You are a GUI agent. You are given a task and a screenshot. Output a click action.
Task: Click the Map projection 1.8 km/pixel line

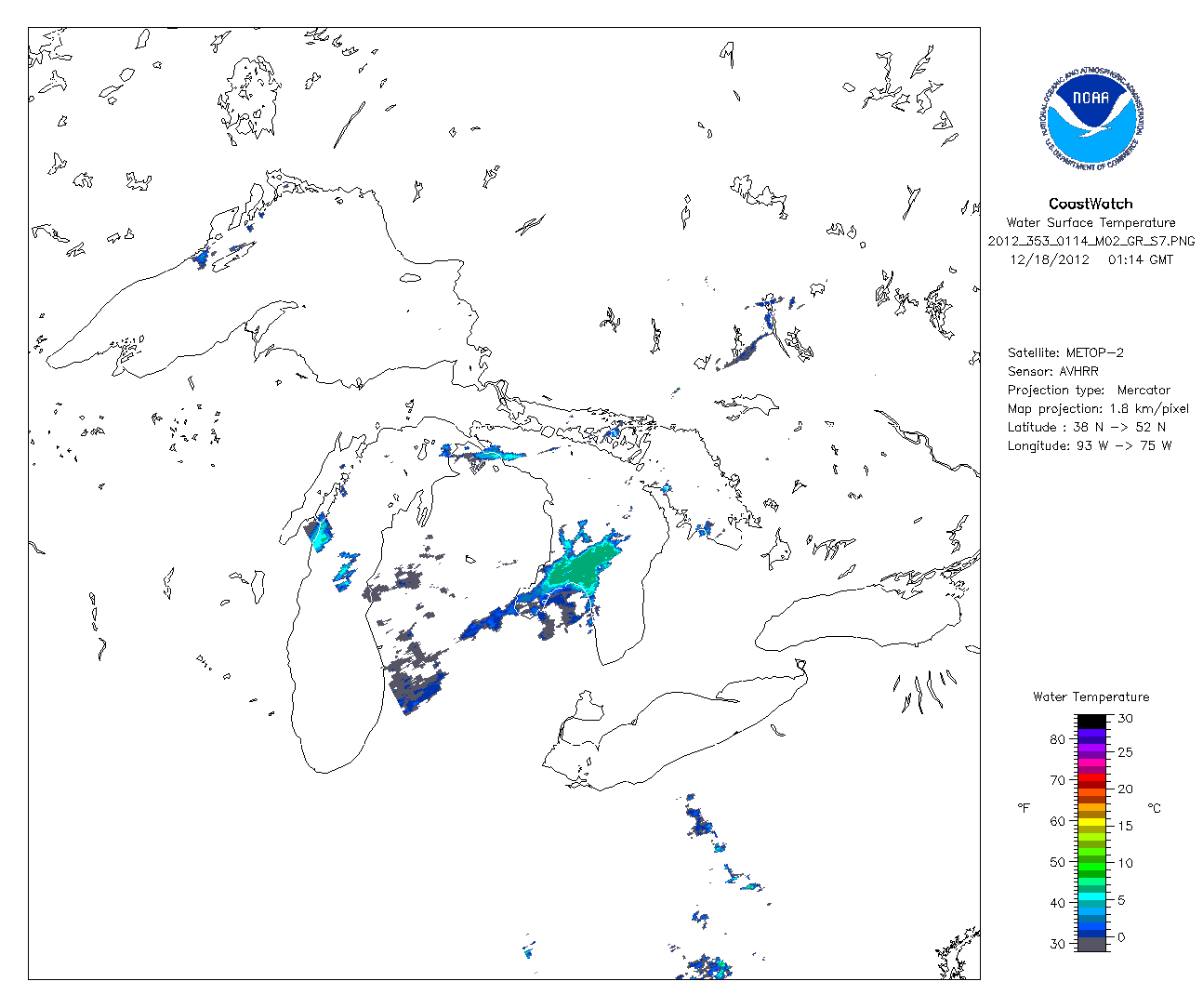pos(1098,409)
